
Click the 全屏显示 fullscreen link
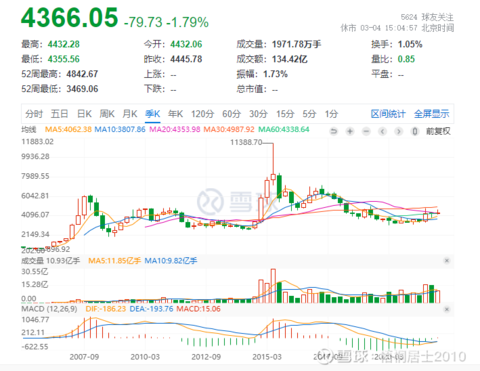432,114
